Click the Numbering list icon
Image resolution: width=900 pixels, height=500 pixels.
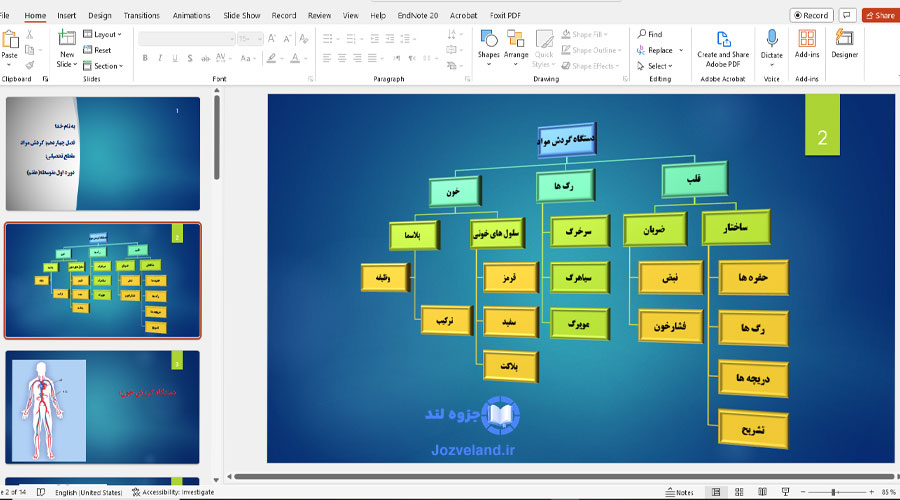(351, 38)
